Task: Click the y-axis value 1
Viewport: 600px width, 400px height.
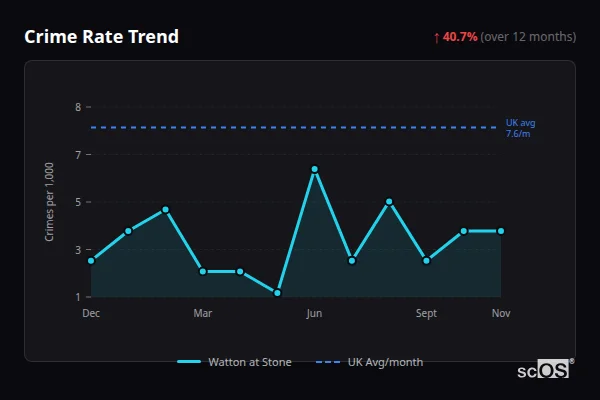Action: pos(78,297)
